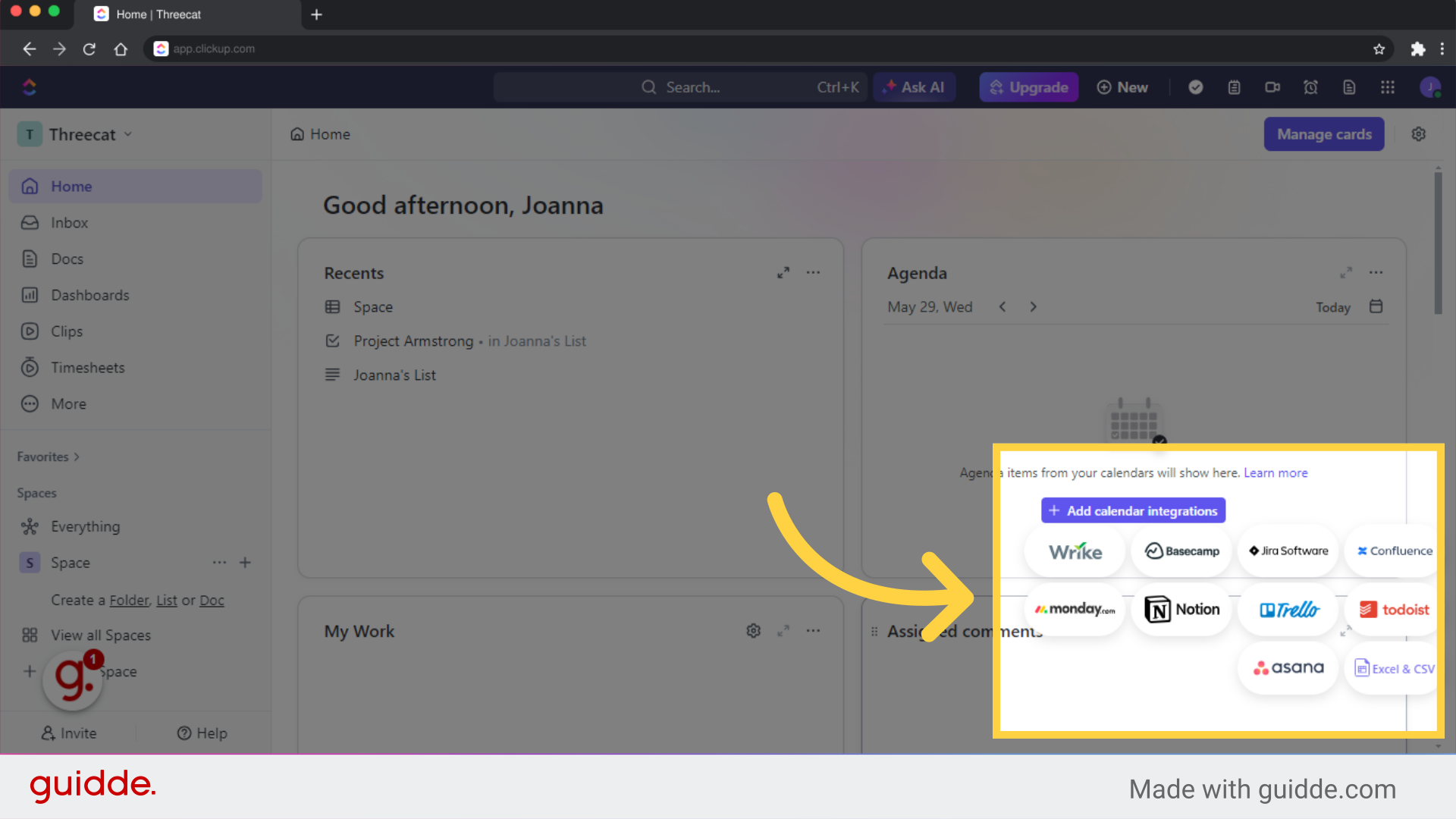This screenshot has width=1456, height=819.
Task: Click the Manage cards button
Action: point(1324,134)
